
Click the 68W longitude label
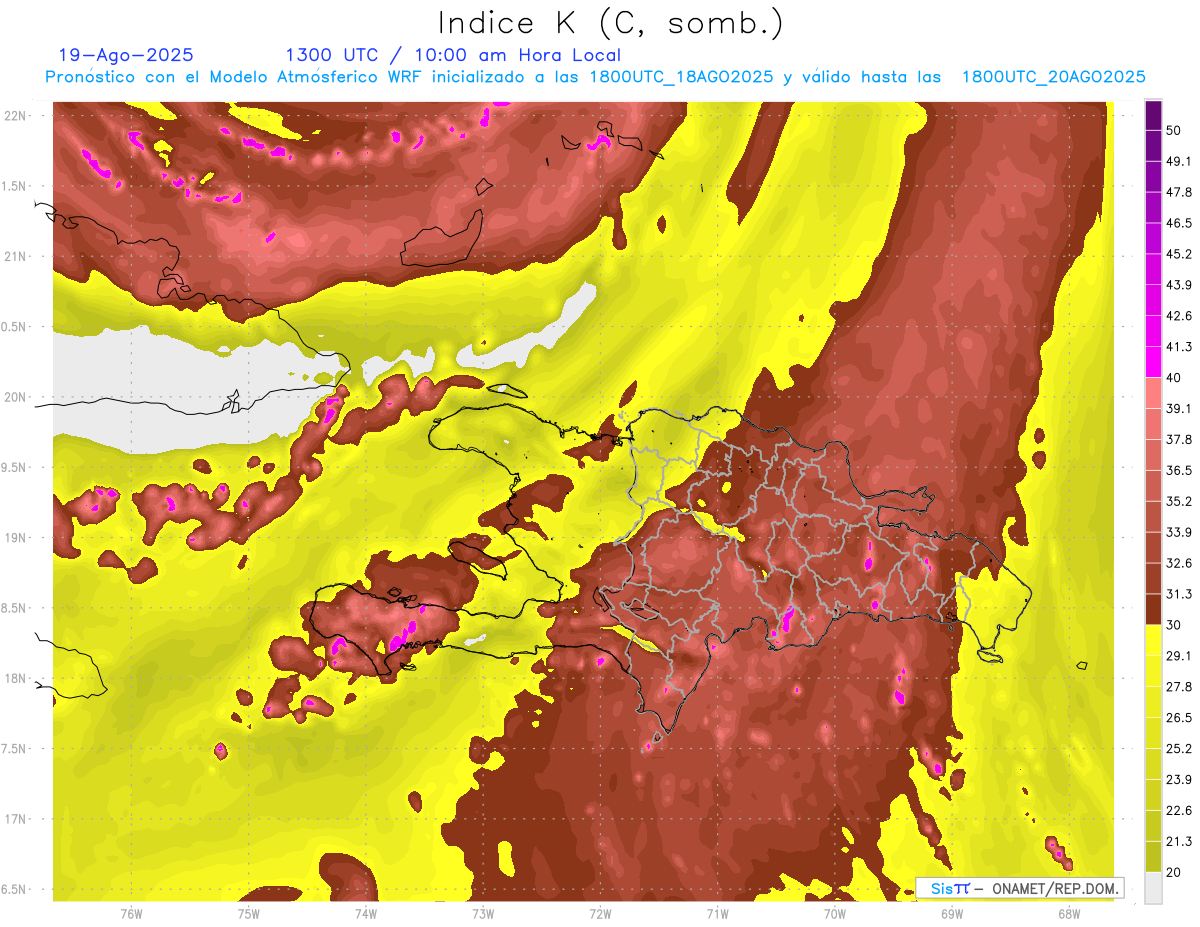click(1068, 913)
